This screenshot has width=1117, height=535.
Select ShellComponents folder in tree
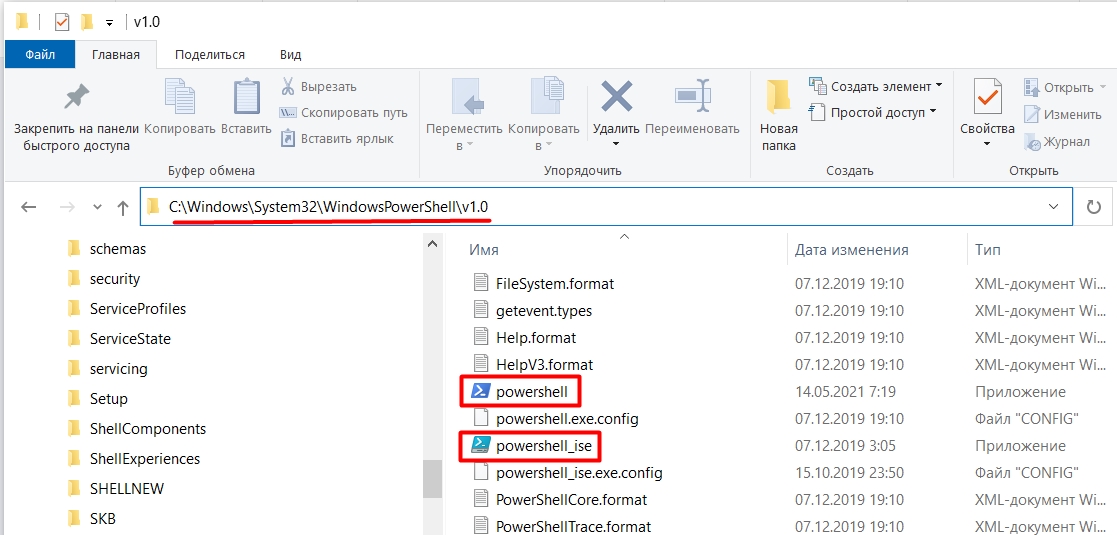pyautogui.click(x=138, y=429)
